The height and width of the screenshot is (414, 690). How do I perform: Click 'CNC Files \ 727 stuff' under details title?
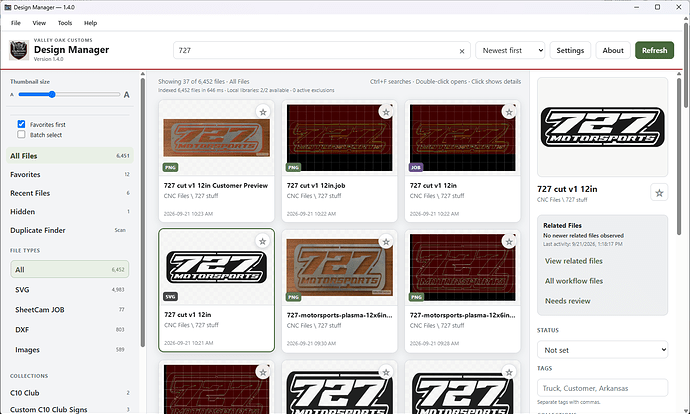[x=562, y=200]
